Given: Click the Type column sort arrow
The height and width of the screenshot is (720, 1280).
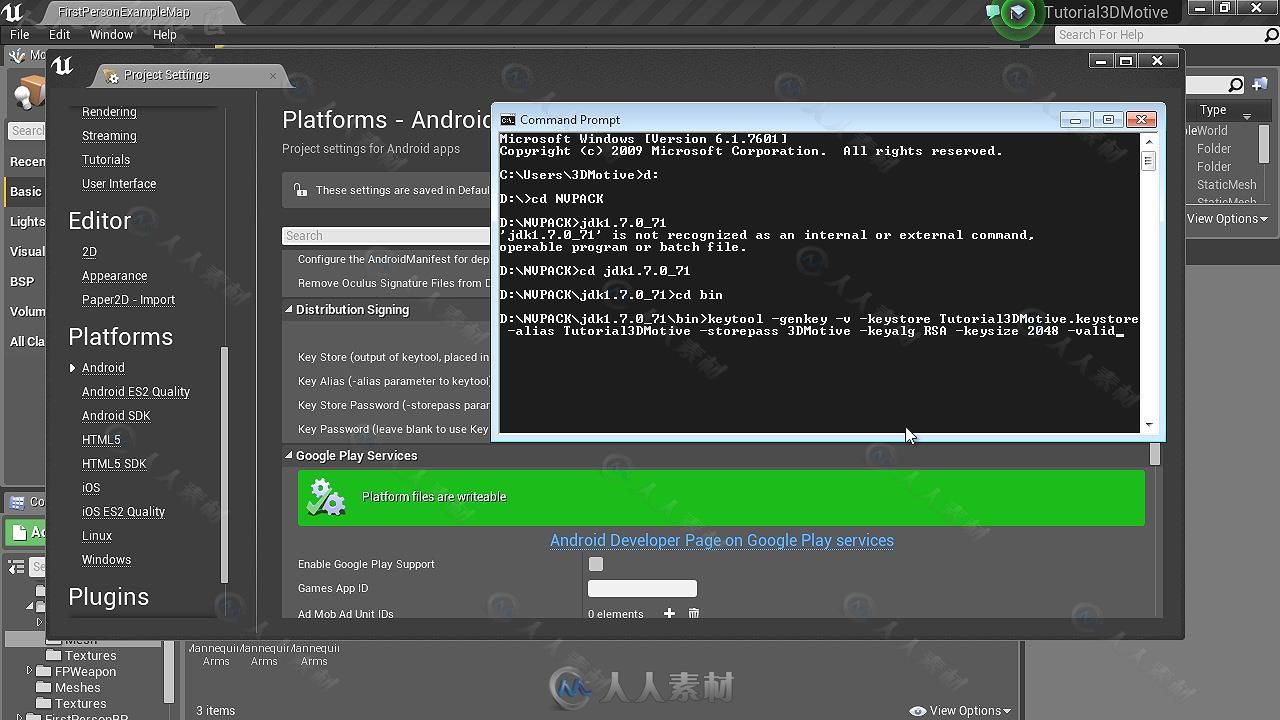Looking at the screenshot, I should [x=1247, y=116].
